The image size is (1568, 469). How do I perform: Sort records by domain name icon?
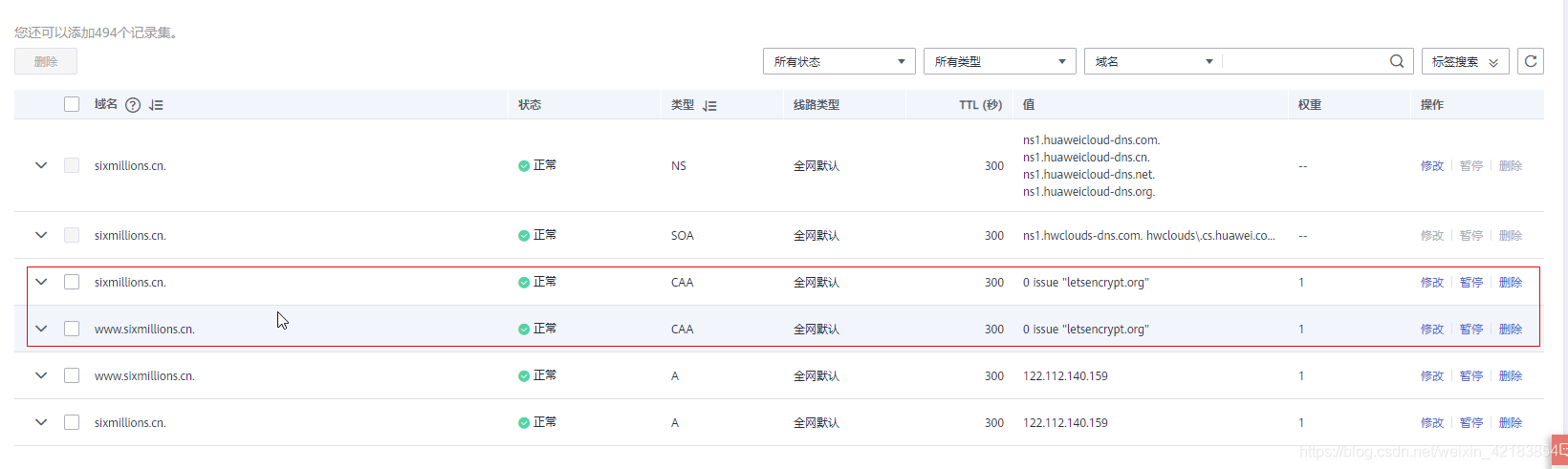pyautogui.click(x=157, y=105)
